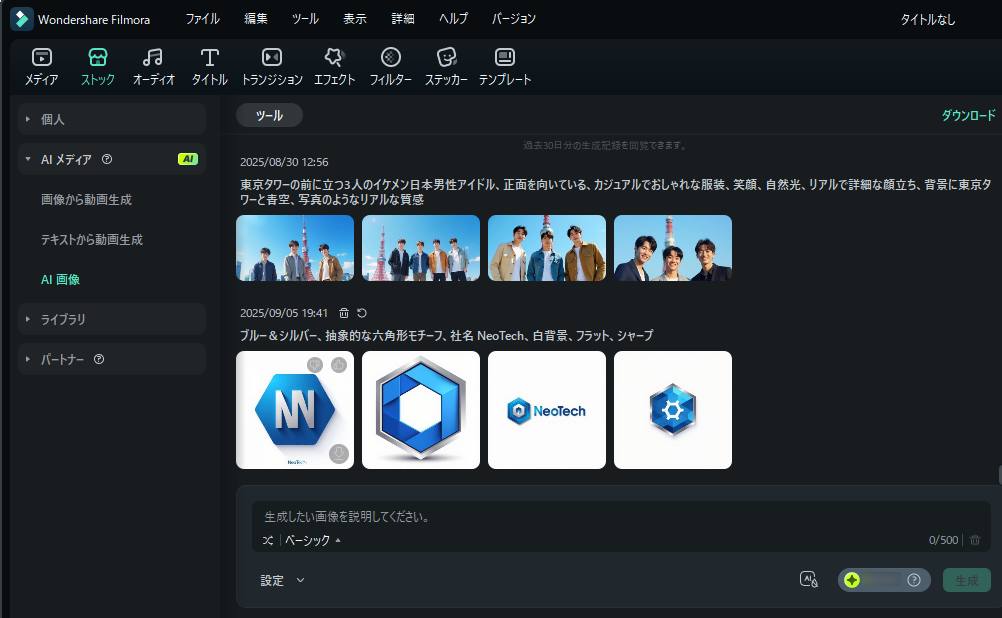The image size is (1002, 618).
Task: Open the ツール menu in the menu bar
Action: [x=305, y=19]
